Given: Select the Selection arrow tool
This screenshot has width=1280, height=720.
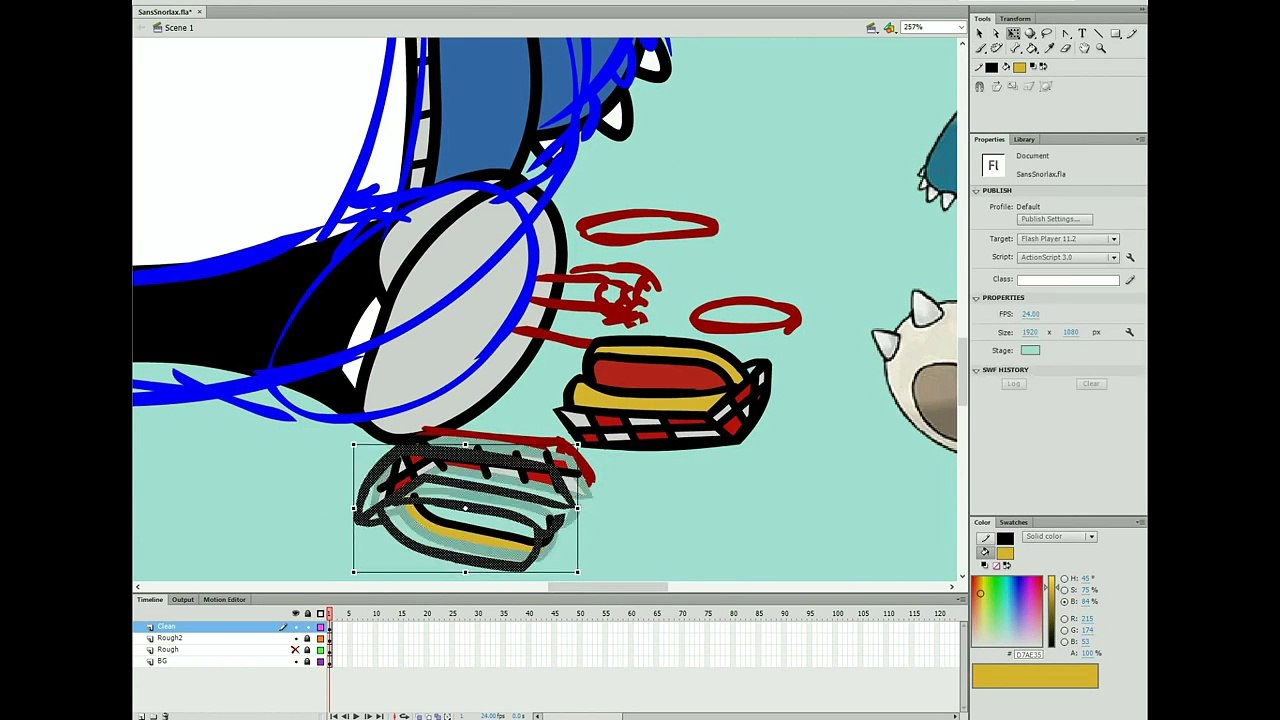Looking at the screenshot, I should 980,33.
